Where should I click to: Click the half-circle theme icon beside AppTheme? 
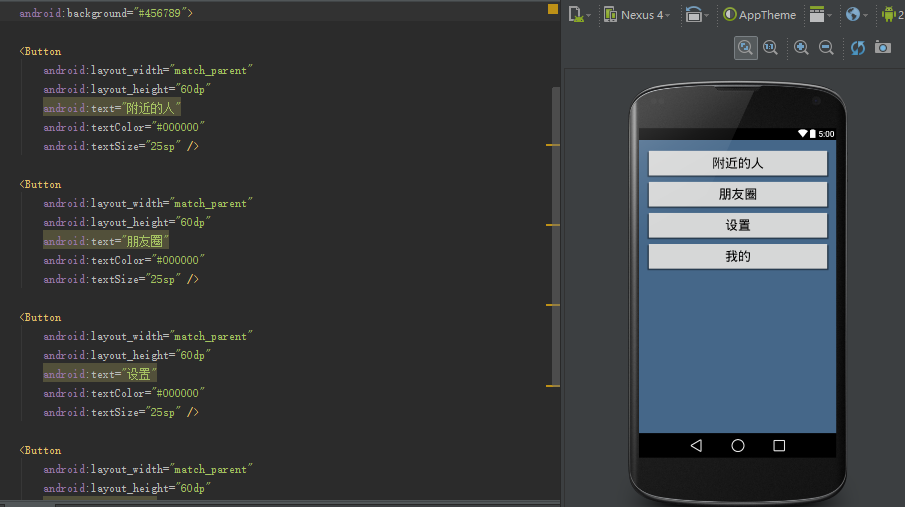coord(730,14)
